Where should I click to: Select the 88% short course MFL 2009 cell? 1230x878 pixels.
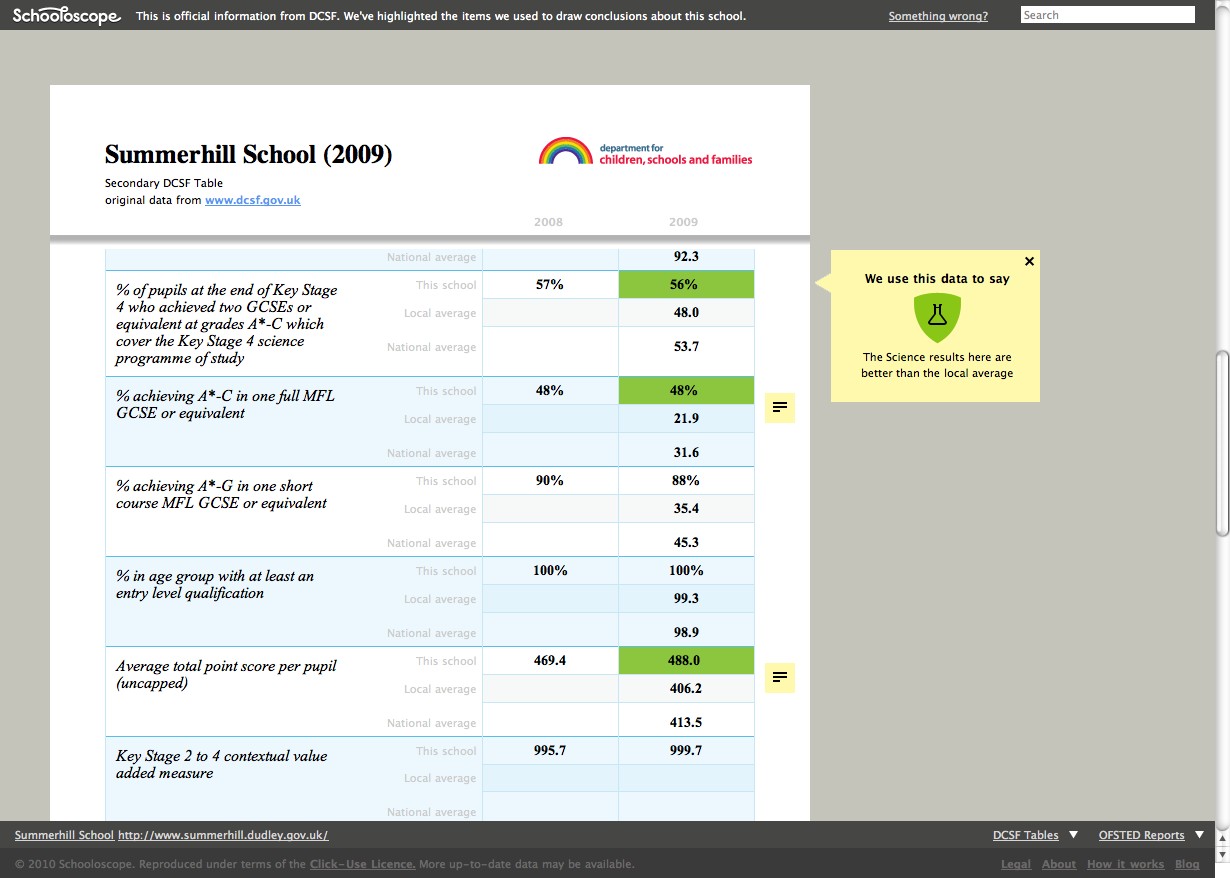point(686,480)
